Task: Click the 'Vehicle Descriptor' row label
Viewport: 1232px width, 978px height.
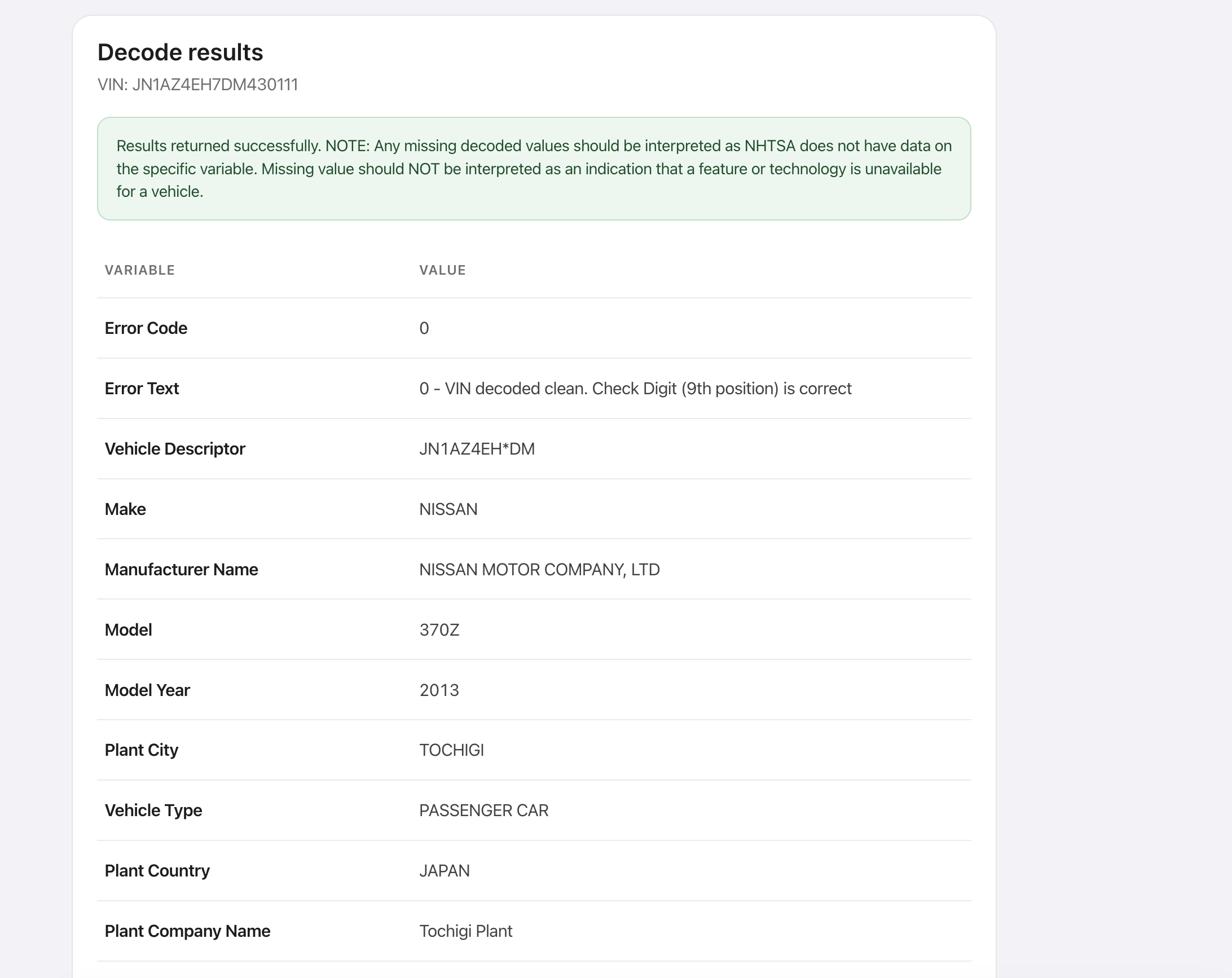Action: [175, 449]
